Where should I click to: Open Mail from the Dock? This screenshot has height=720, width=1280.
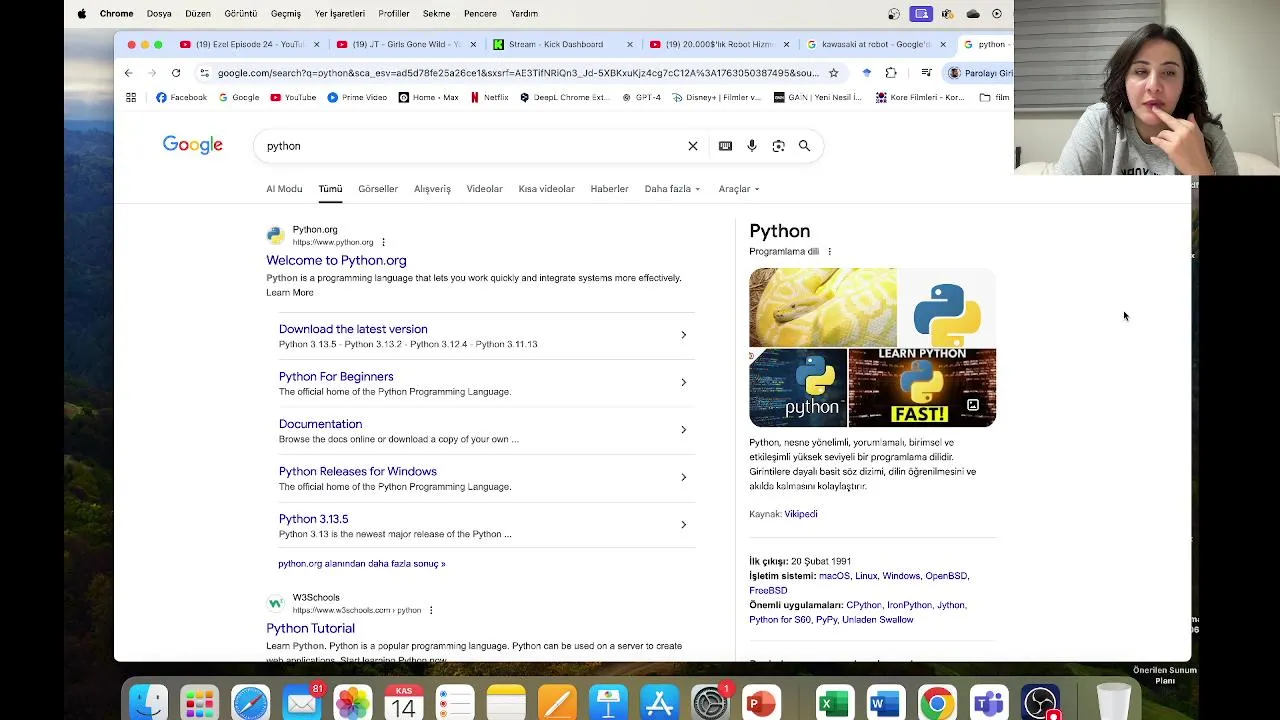click(301, 702)
